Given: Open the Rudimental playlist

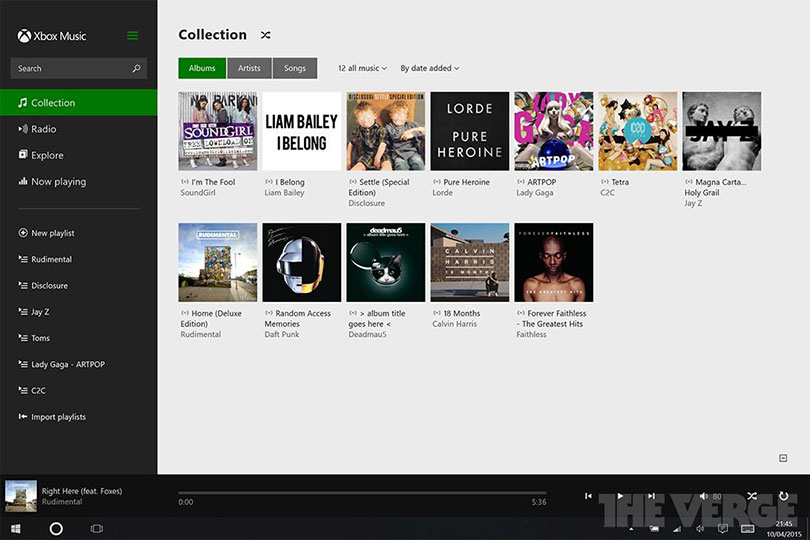Looking at the screenshot, I should pyautogui.click(x=45, y=259).
